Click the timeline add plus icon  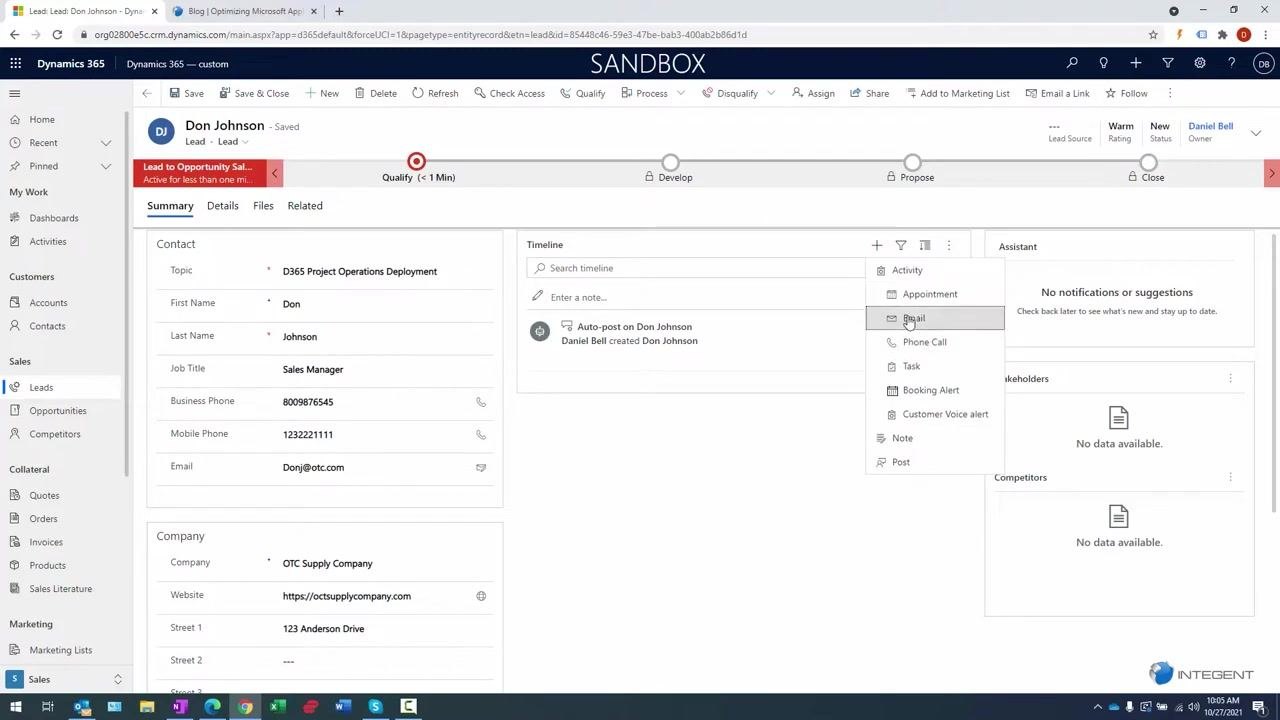click(877, 245)
